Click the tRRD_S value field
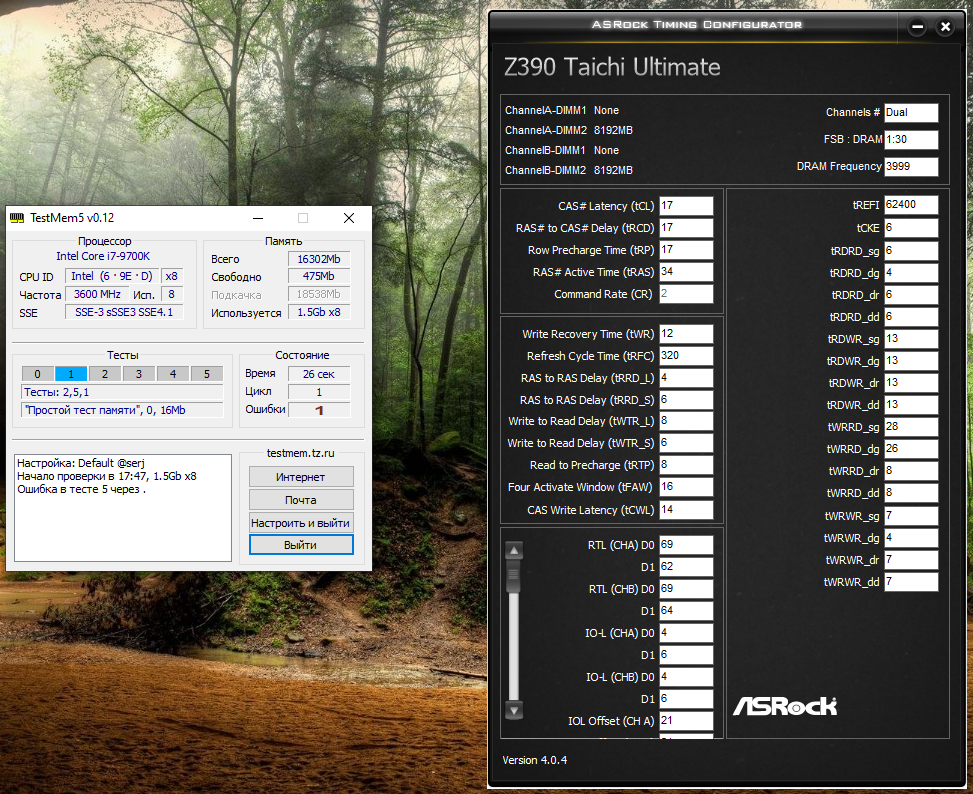Screen dimensions: 973x794 pyautogui.click(x=686, y=400)
